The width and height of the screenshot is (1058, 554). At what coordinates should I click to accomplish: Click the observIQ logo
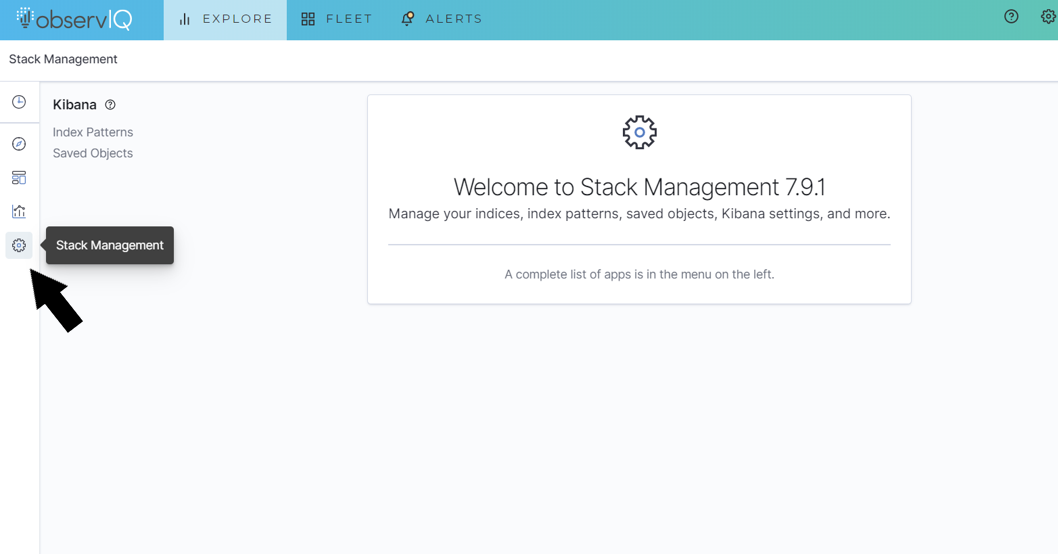point(74,19)
